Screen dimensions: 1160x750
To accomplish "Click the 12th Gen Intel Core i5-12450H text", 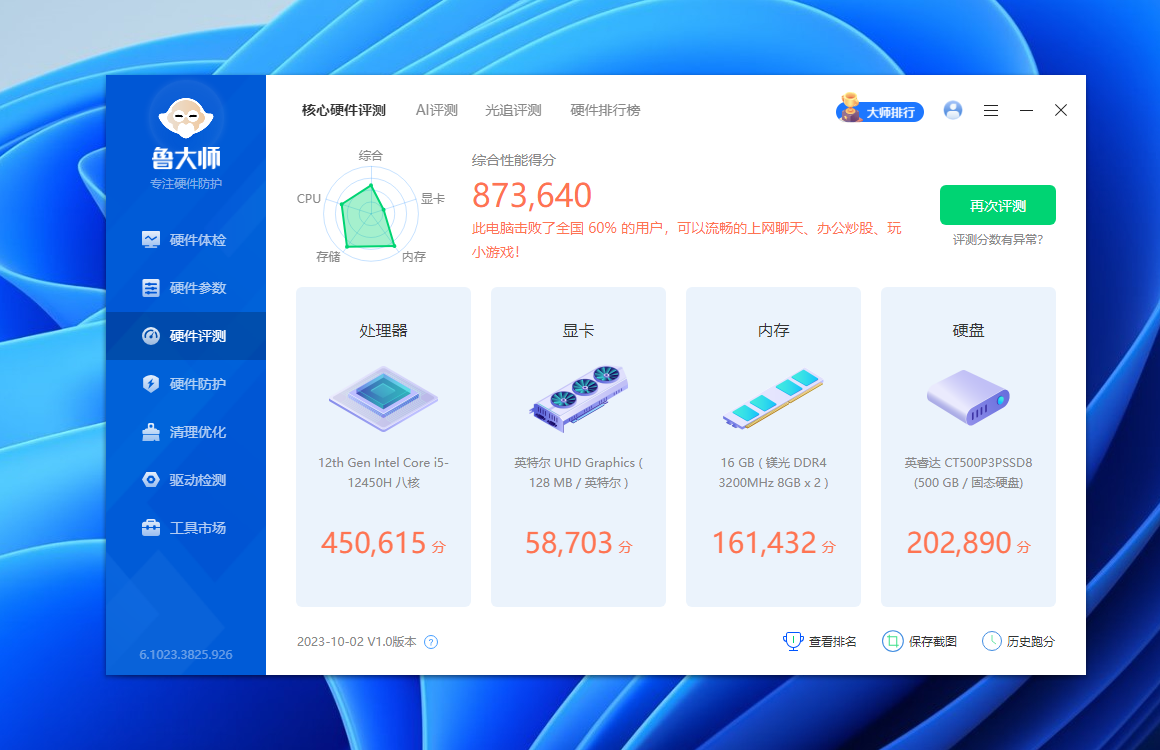I will [x=383, y=473].
